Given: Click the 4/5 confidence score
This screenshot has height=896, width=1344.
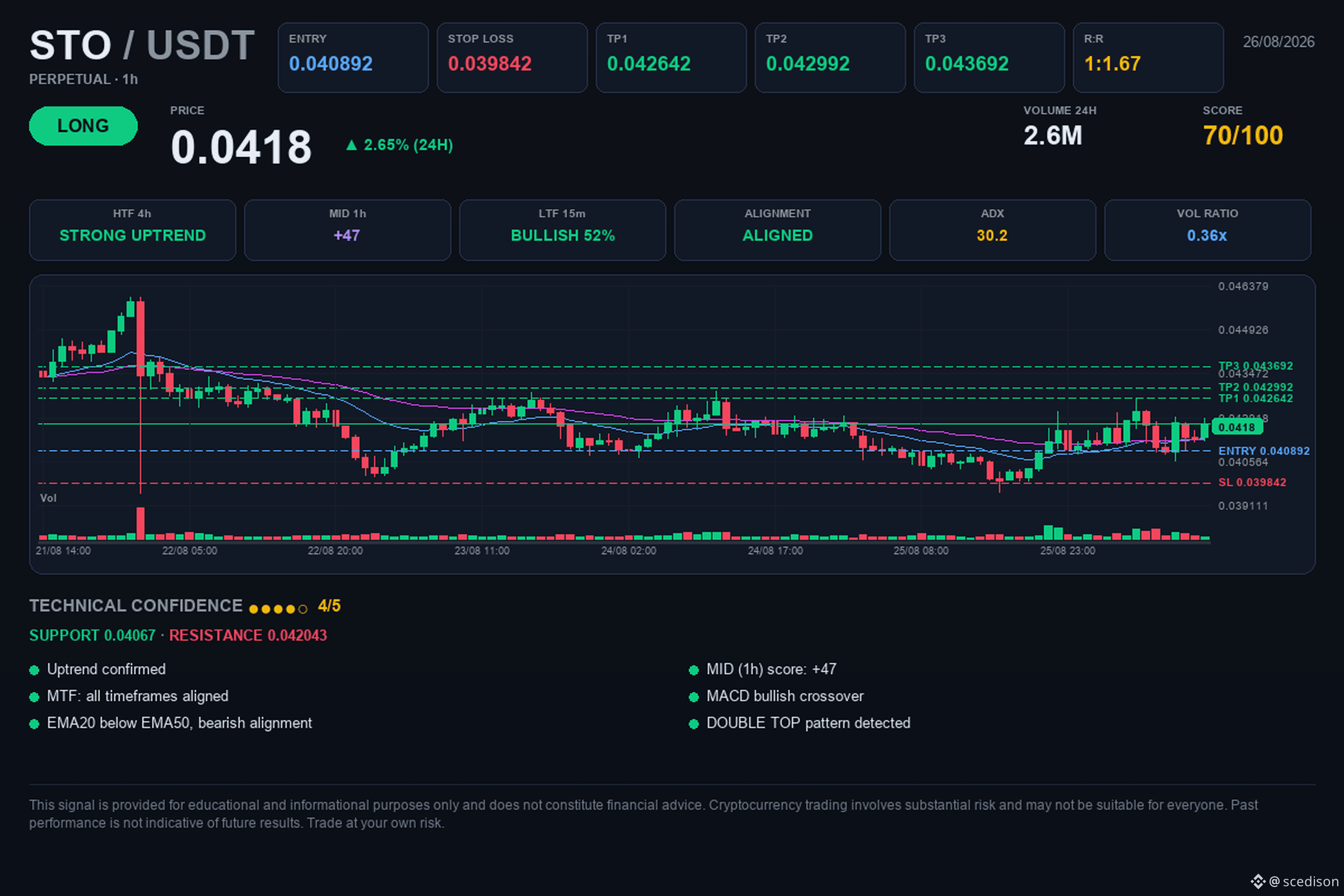Looking at the screenshot, I should 329,606.
